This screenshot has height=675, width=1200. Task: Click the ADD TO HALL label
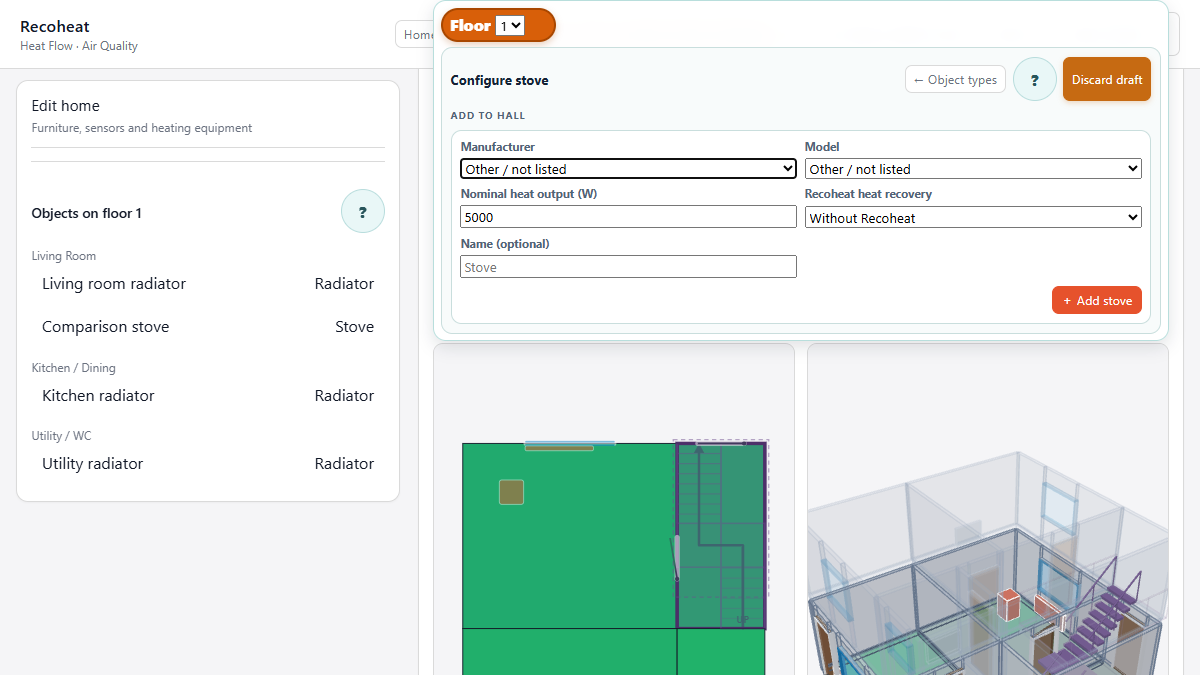488,116
